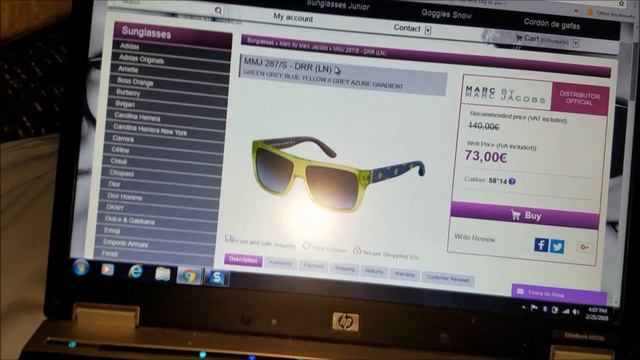Click the search magnifier icon
Viewport: 640px width, 360px height.
point(219,11)
